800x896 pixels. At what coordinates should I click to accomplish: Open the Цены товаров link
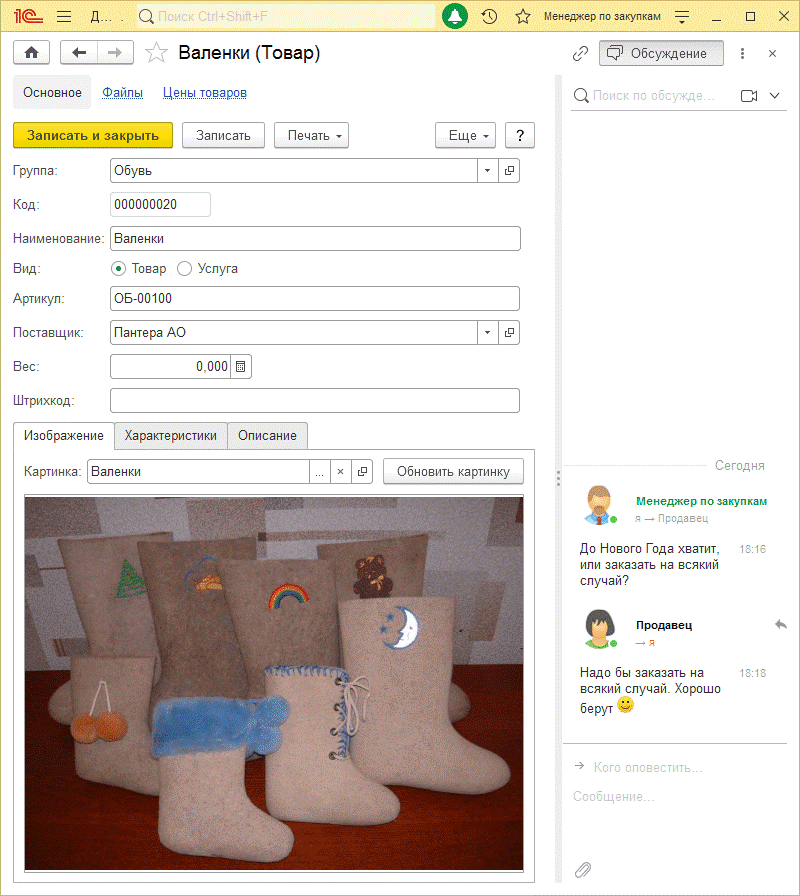click(204, 93)
